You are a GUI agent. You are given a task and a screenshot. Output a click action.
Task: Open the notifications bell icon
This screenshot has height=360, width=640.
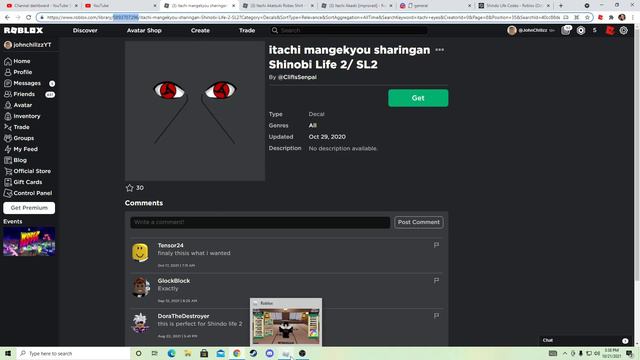point(566,31)
